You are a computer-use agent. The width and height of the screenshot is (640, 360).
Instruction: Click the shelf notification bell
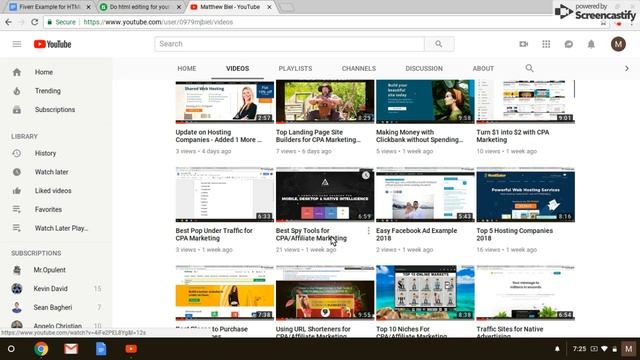(557, 349)
